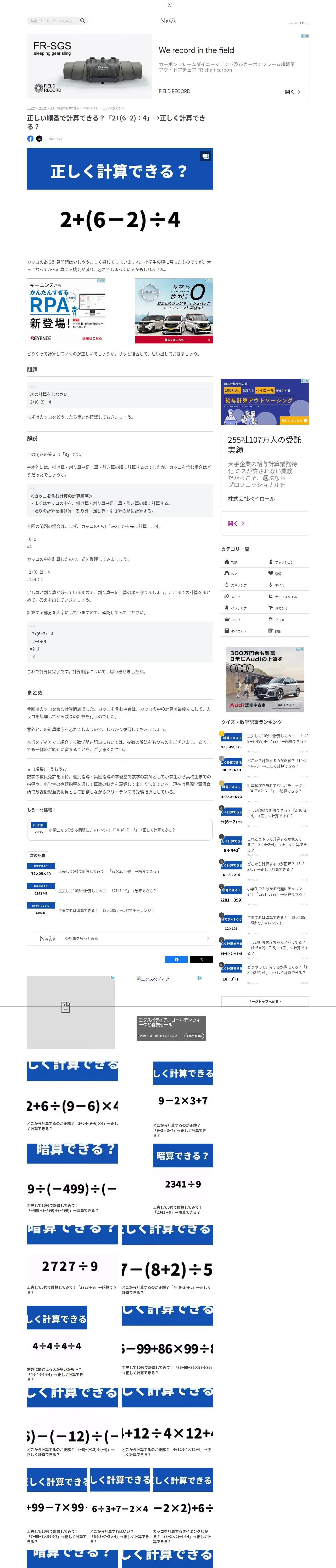Share article via X icon under title
This screenshot has width=336, height=1568.
coord(40,139)
